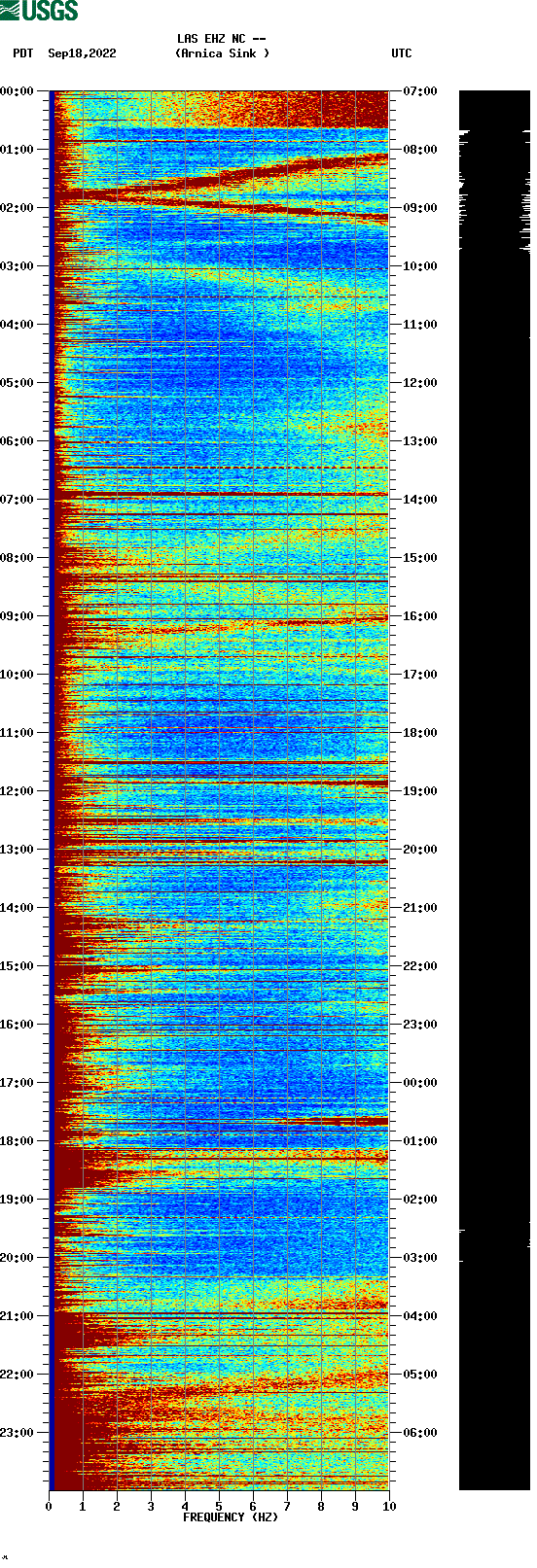This screenshot has height=1568, width=537.
Task: Click the UTC time label '07:00'
Action: (x=420, y=91)
